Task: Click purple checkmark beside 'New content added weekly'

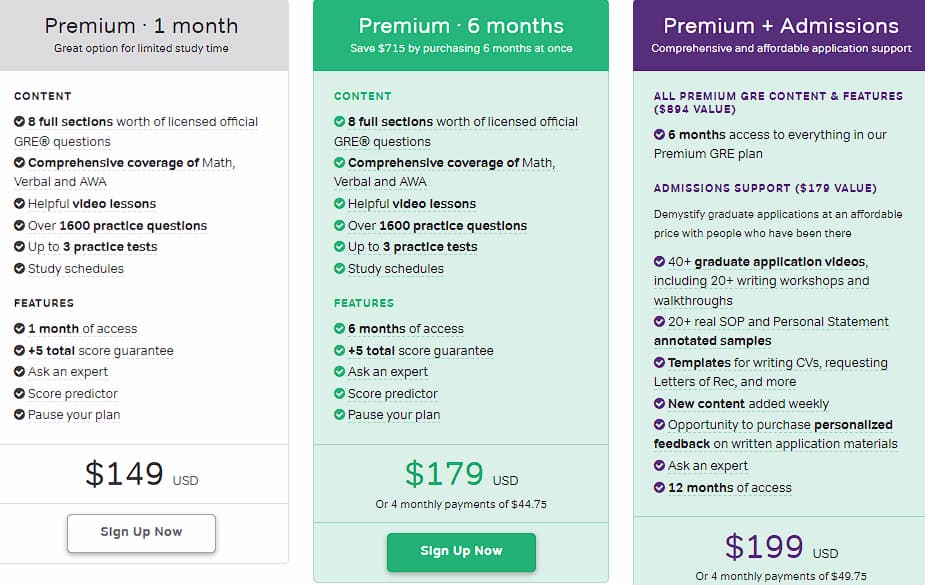Action: pyautogui.click(x=660, y=403)
